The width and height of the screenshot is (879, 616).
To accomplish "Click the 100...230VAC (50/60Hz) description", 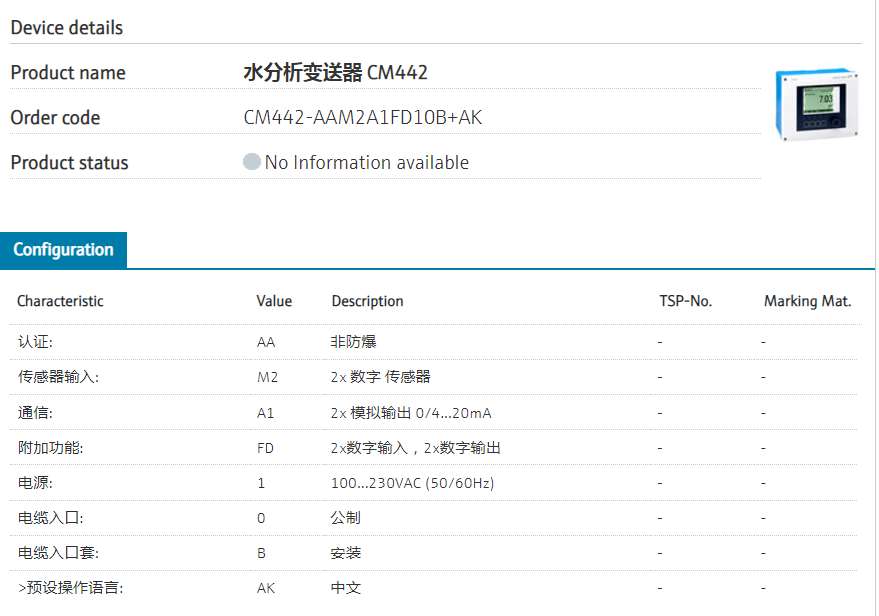I will pos(412,483).
